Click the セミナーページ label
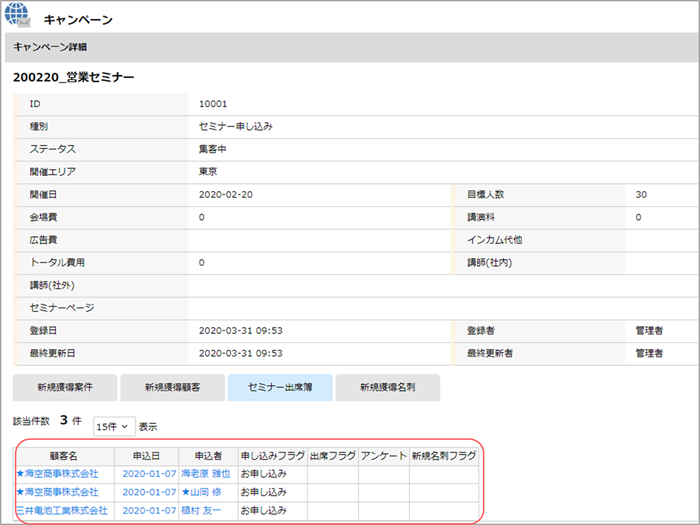Viewport: 700px width, 525px height. [62, 308]
